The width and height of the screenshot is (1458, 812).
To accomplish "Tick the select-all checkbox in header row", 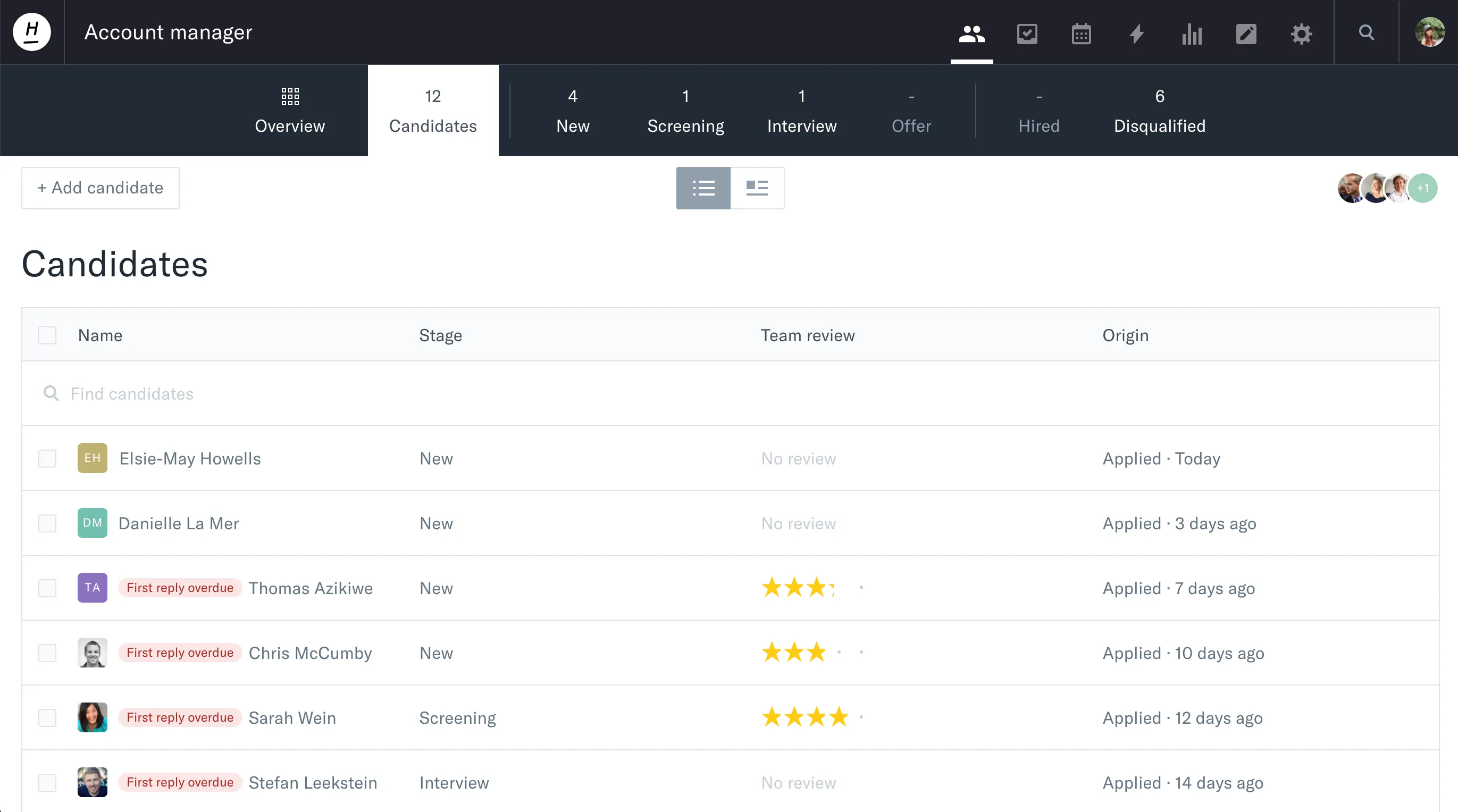I will [47, 335].
